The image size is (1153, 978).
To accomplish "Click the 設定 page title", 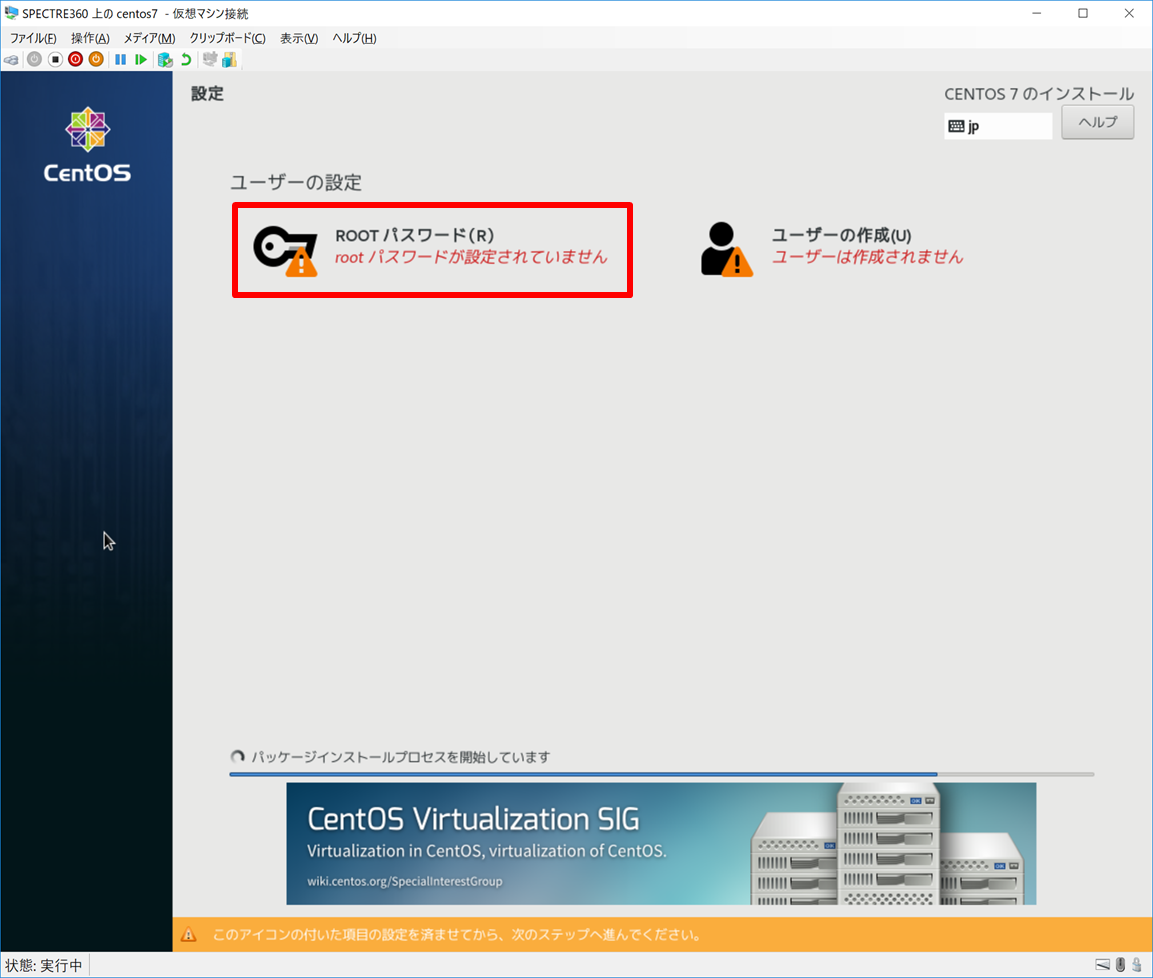I will click(207, 94).
